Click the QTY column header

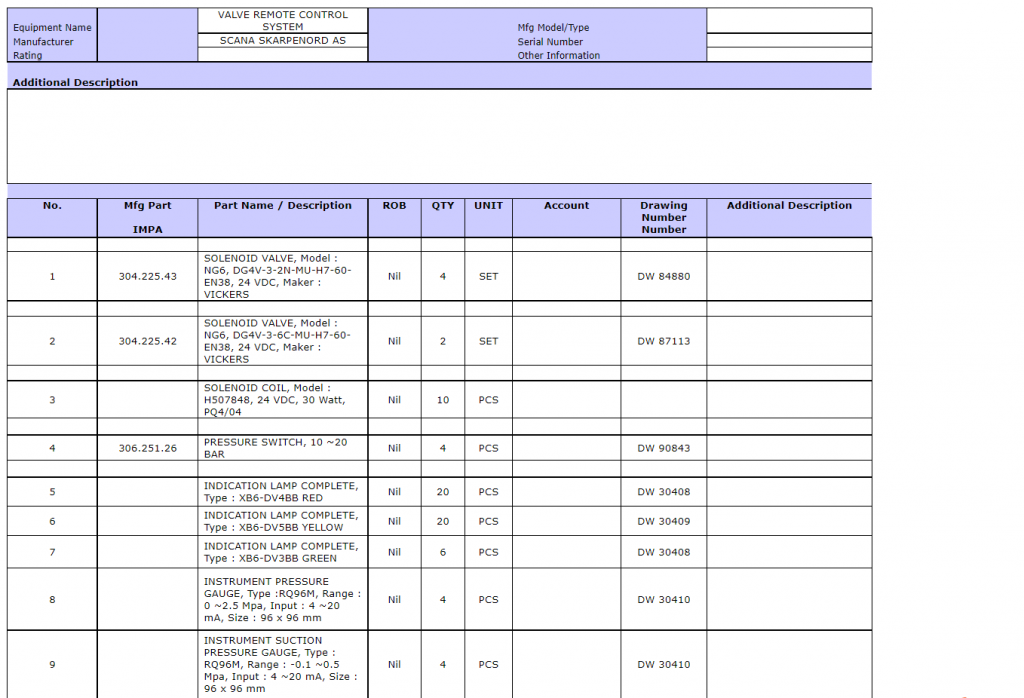point(442,206)
